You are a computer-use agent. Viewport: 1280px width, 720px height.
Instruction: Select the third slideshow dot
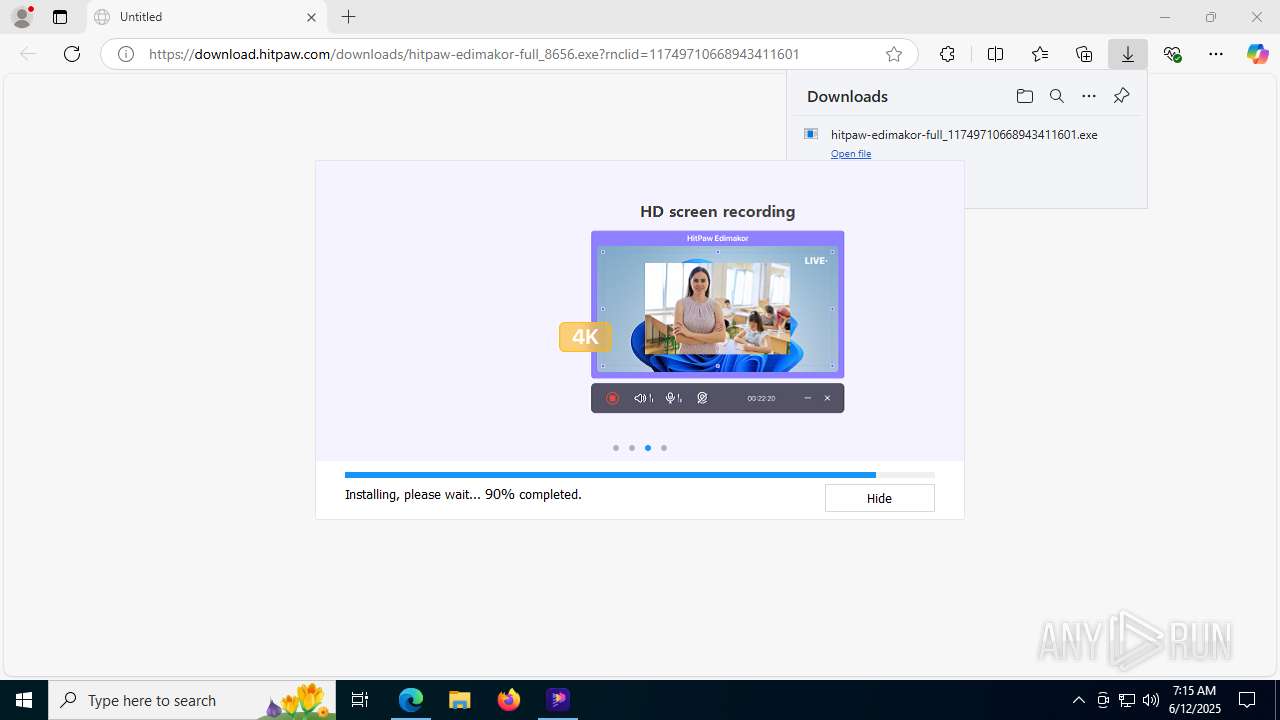coord(648,448)
